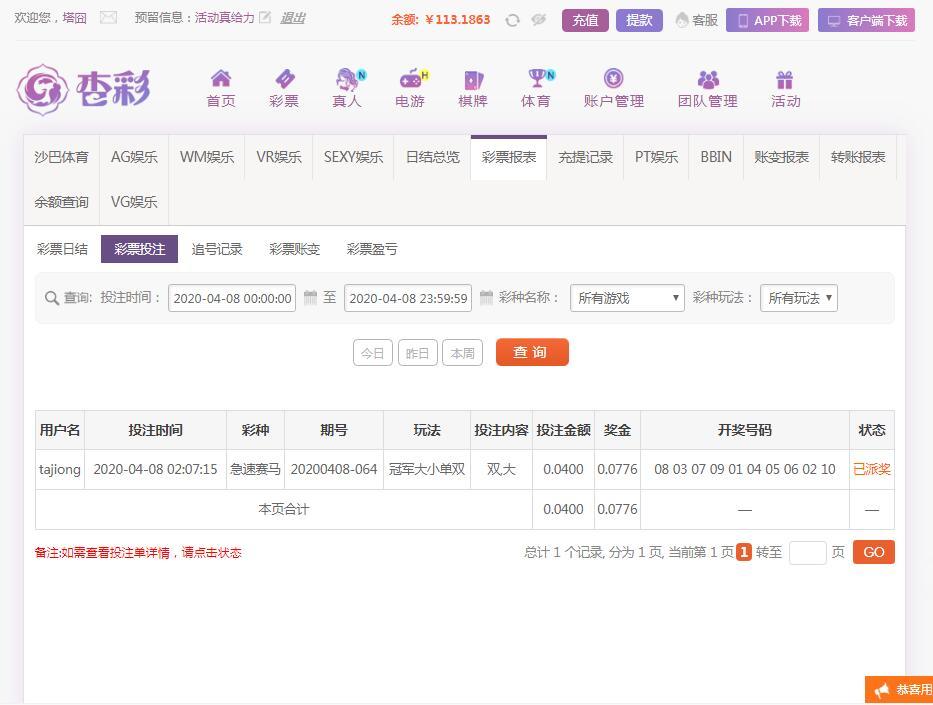Expand the 彩种名称 所有游戏 dropdown

coord(627,298)
